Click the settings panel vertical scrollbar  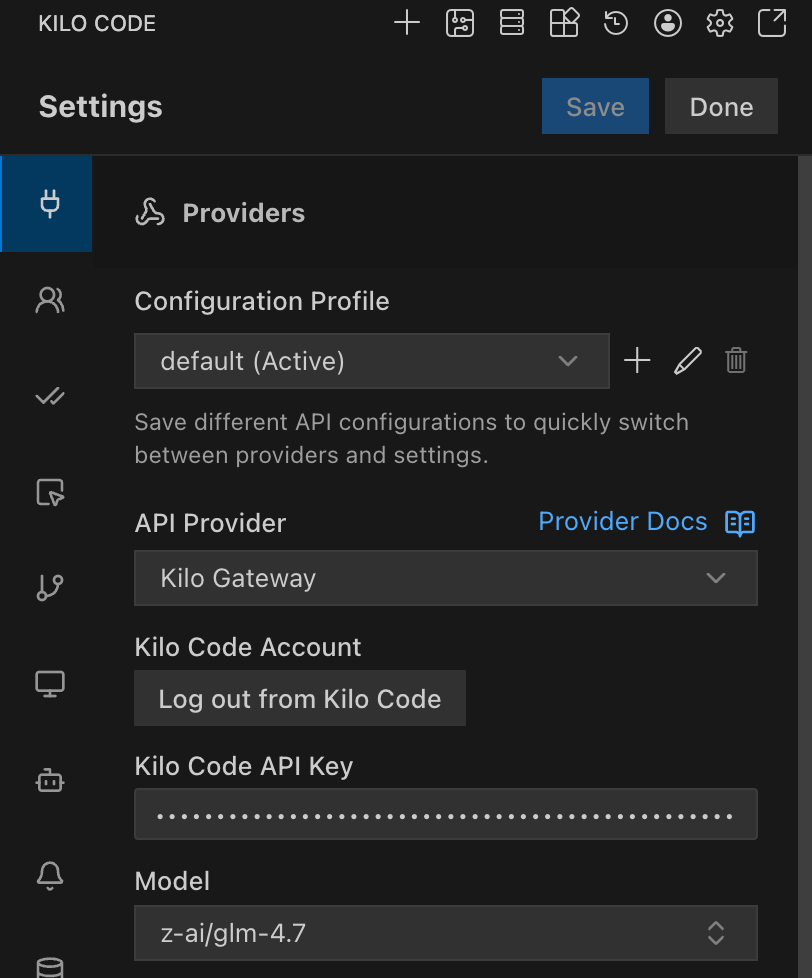805,567
